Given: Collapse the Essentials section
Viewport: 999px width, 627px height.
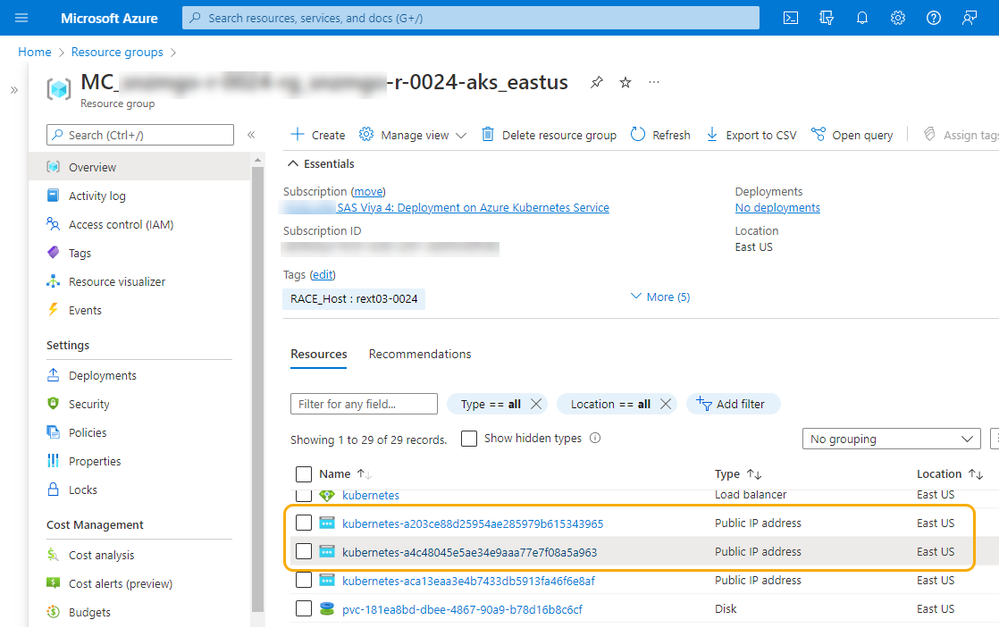Looking at the screenshot, I should (x=293, y=164).
